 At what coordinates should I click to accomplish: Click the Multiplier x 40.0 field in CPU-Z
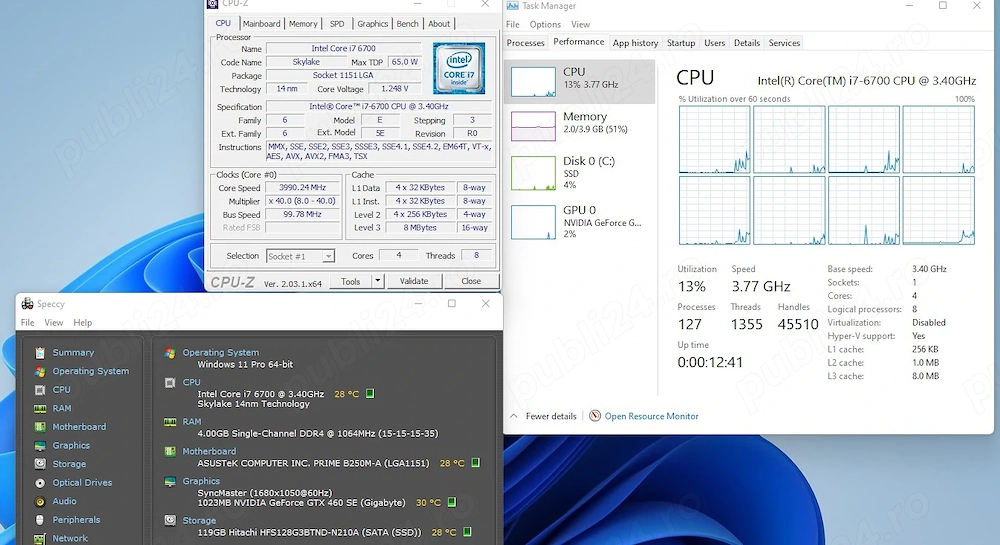[x=302, y=201]
